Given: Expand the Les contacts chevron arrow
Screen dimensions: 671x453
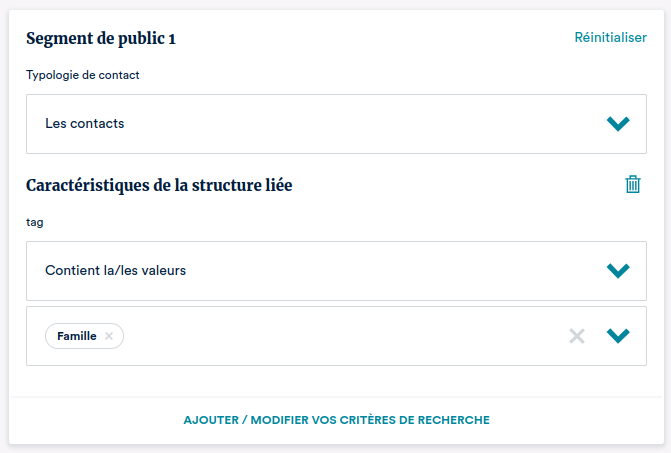Looking at the screenshot, I should pyautogui.click(x=618, y=124).
